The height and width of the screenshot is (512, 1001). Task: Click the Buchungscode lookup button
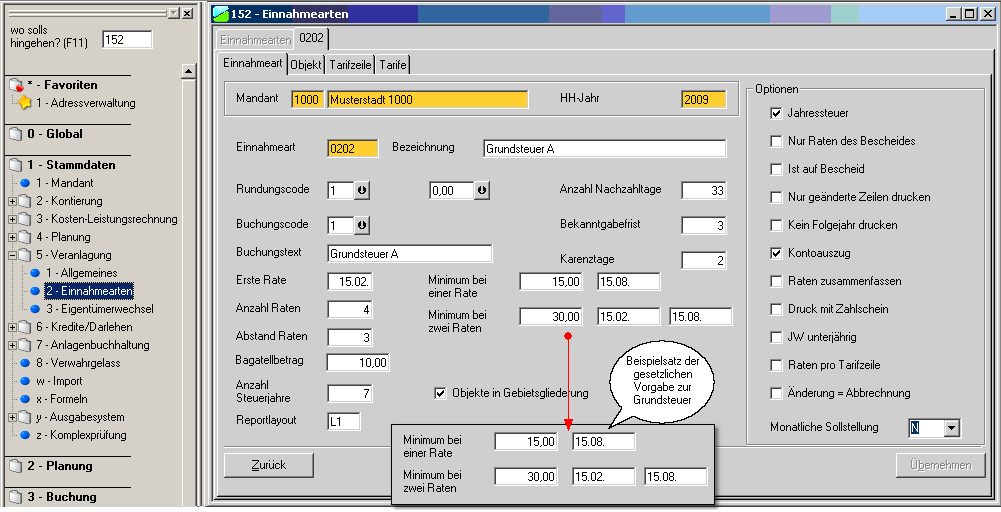(361, 225)
